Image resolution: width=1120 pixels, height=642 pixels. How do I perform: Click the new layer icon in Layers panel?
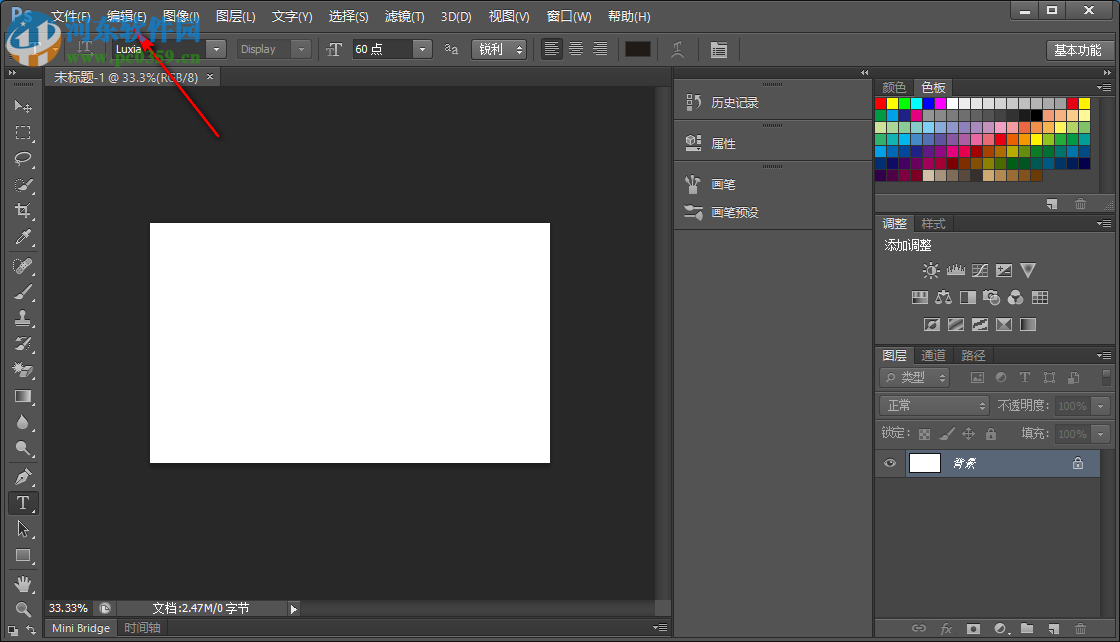click(x=1053, y=629)
